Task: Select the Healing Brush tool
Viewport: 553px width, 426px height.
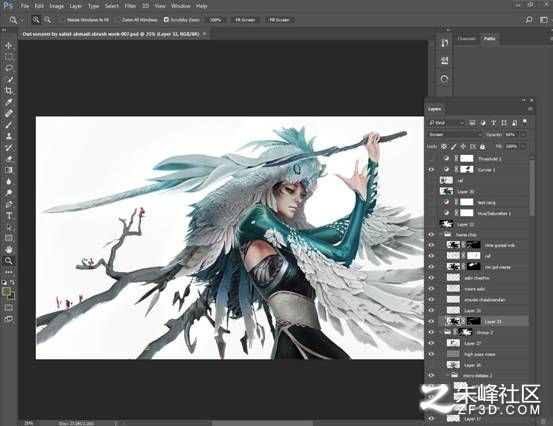Action: point(9,113)
